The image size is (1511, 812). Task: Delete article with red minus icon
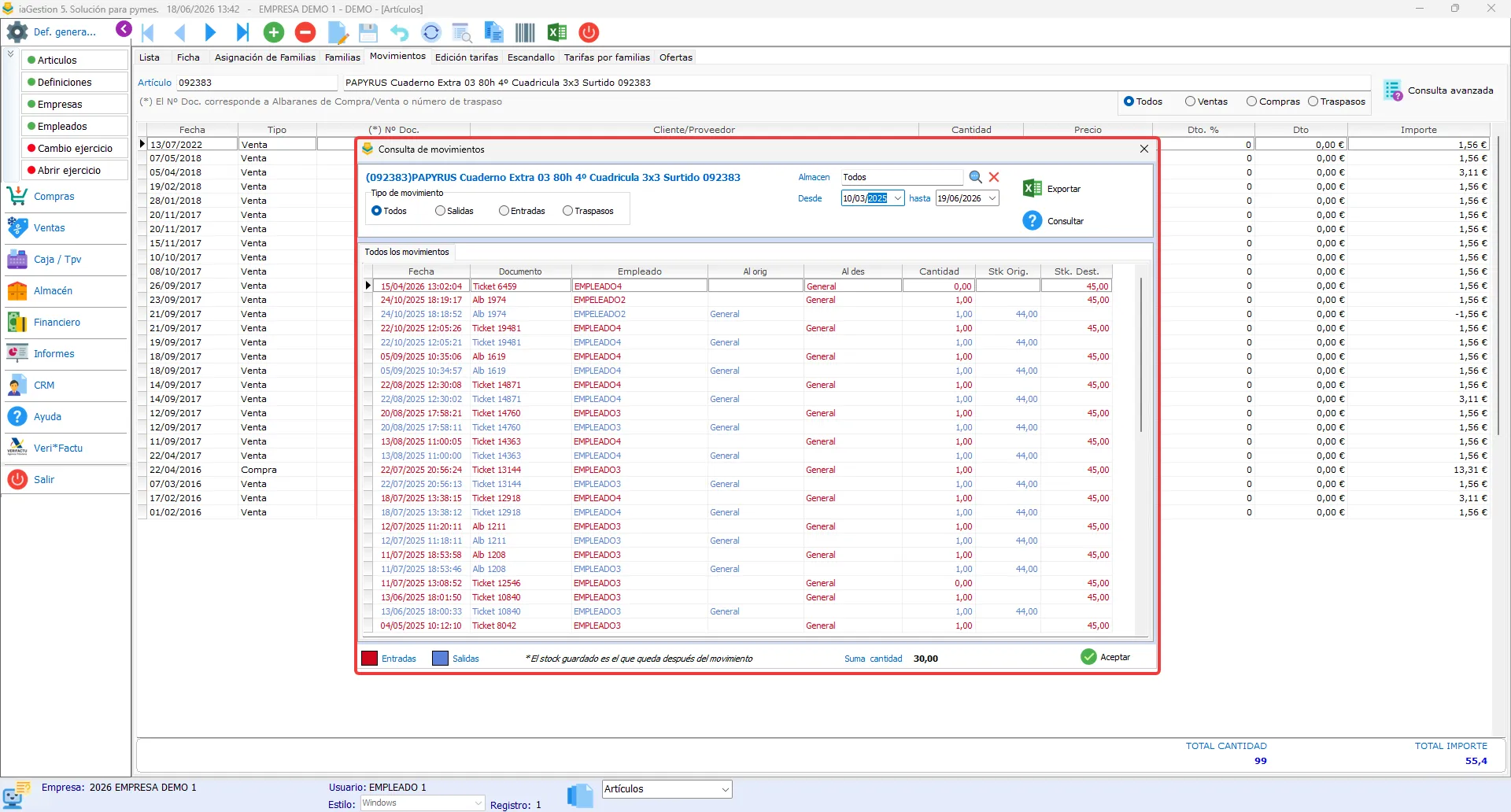[305, 32]
